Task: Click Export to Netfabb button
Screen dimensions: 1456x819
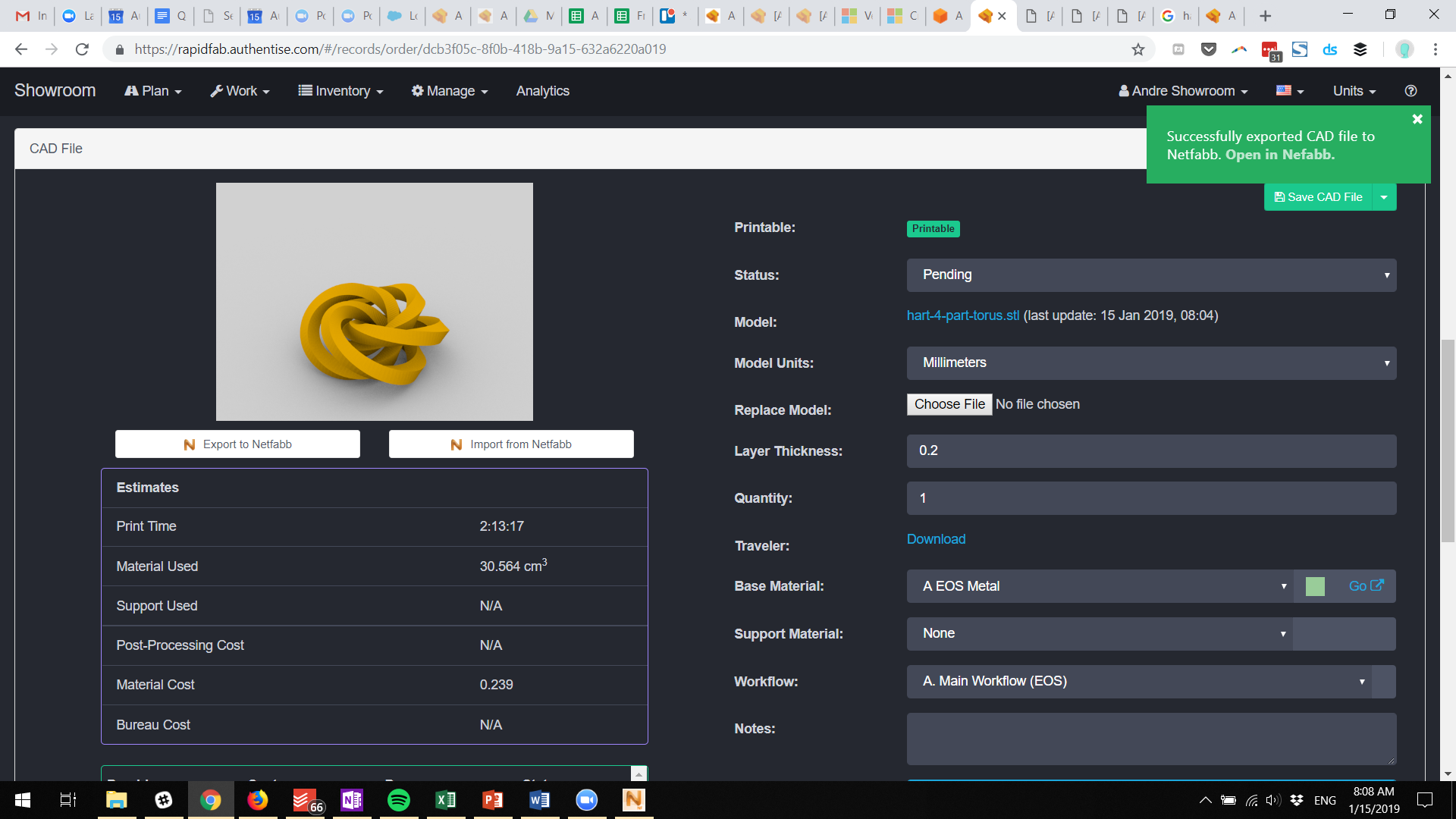Action: tap(237, 444)
